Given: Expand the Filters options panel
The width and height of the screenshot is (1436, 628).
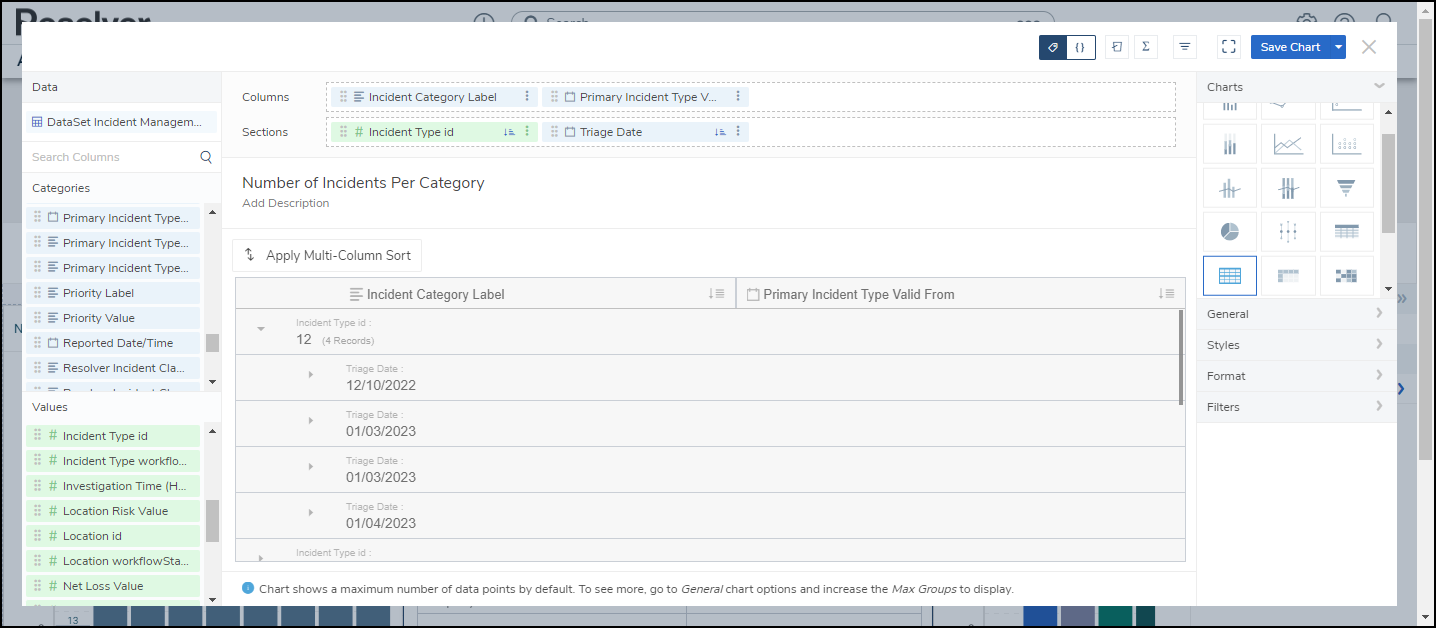Looking at the screenshot, I should (1296, 407).
